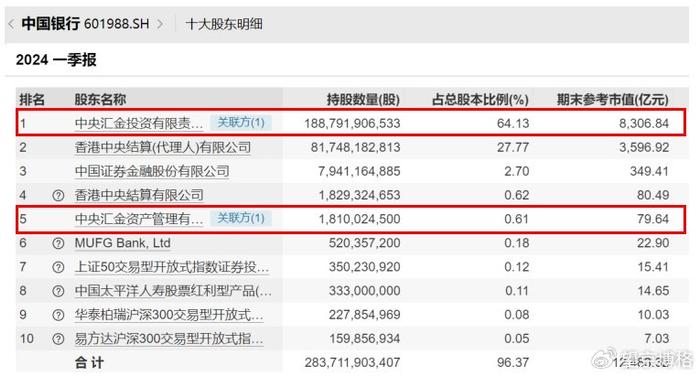The height and width of the screenshot is (376, 700).
Task: Sort by 持股数量(股) column header
Action: (363, 99)
